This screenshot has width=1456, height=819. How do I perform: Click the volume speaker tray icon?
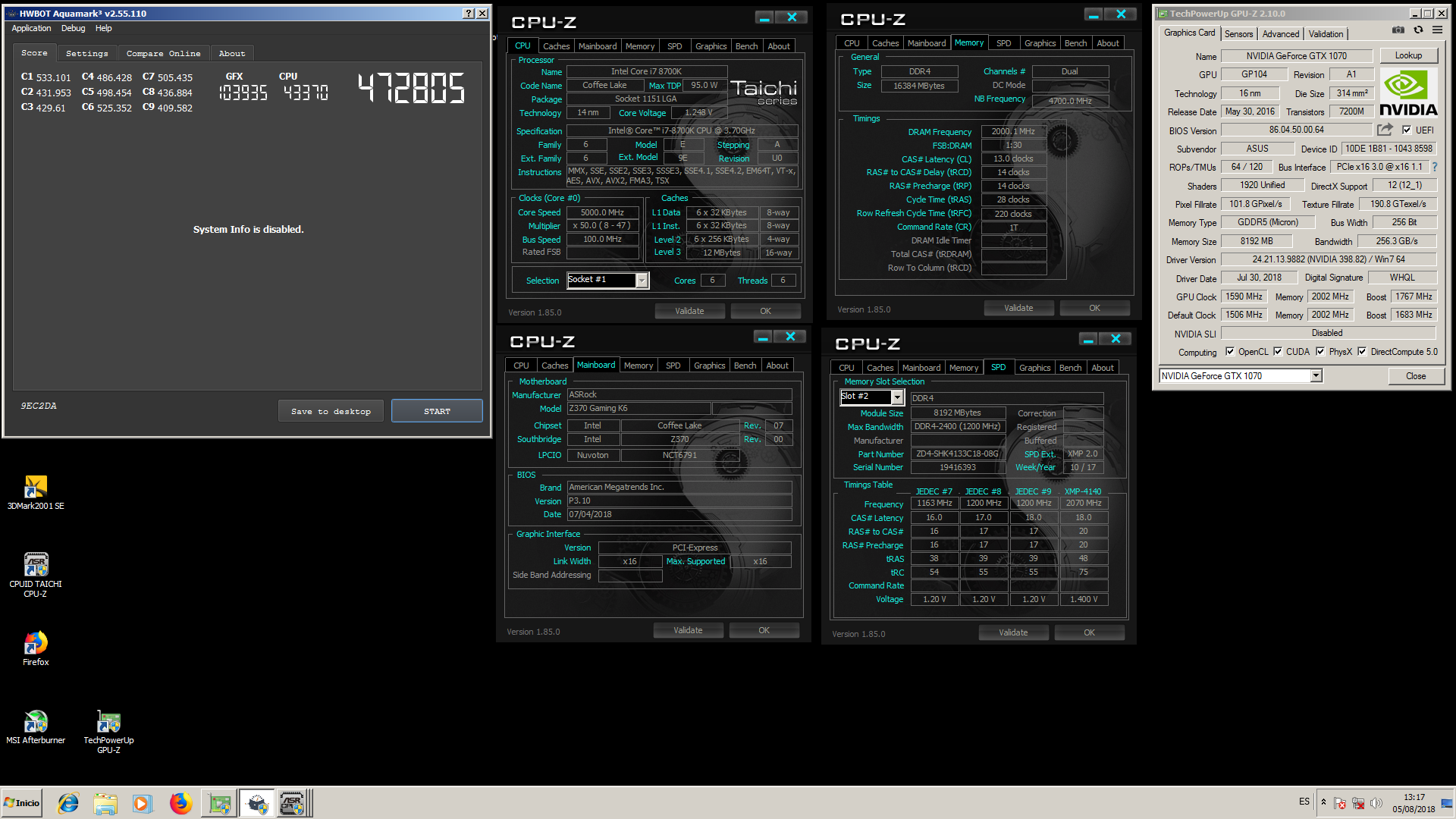click(x=1376, y=803)
